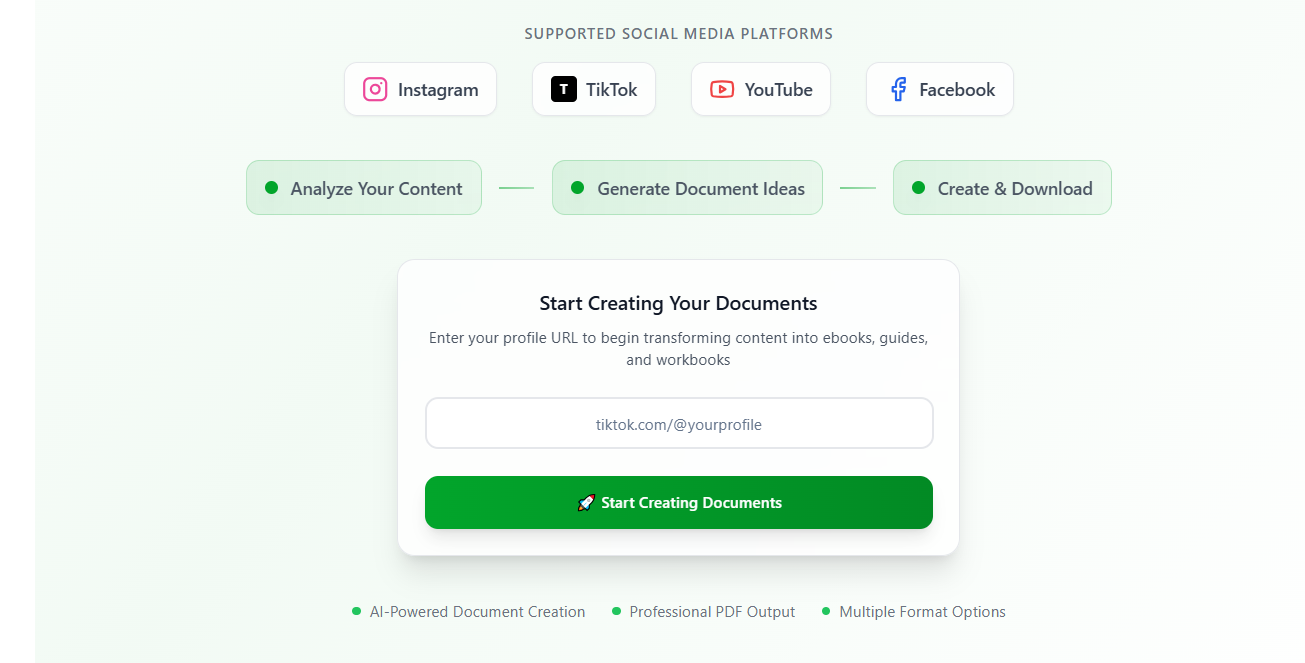Click the Professional PDF Output label

[712, 612]
